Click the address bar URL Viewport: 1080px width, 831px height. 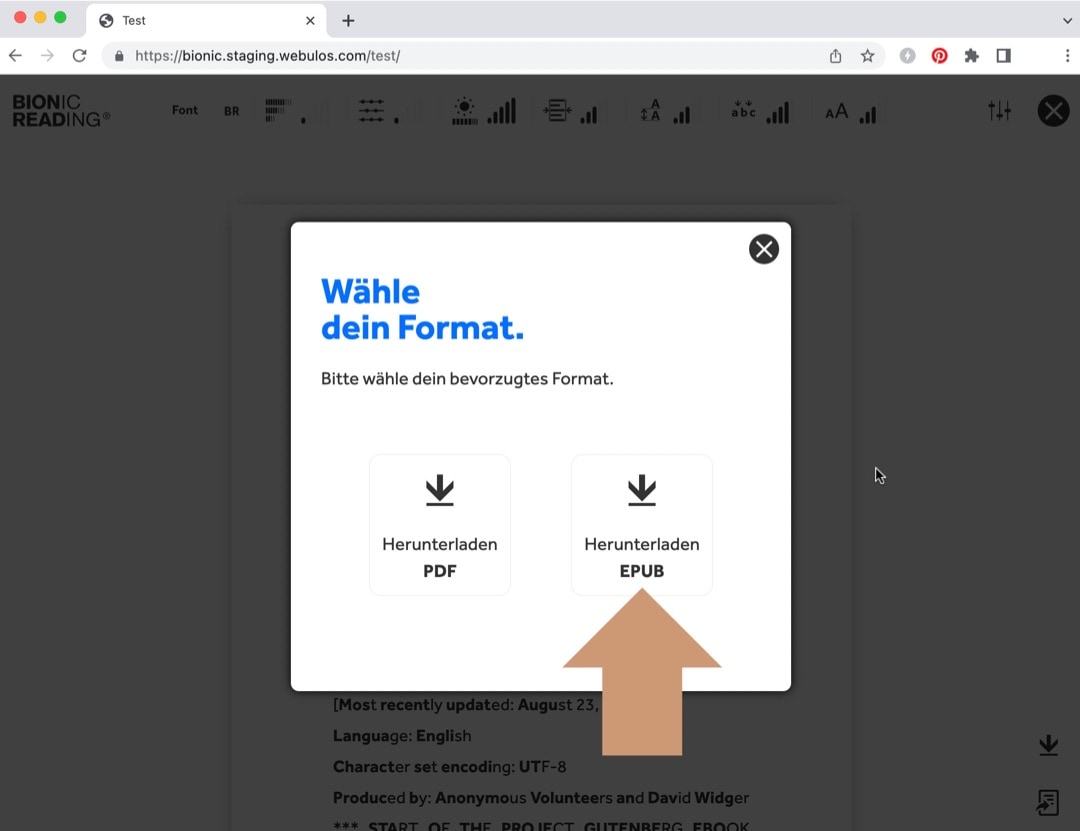267,56
